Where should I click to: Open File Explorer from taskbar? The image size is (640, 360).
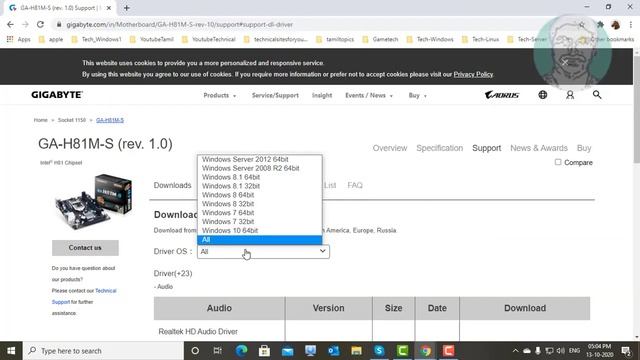point(356,351)
